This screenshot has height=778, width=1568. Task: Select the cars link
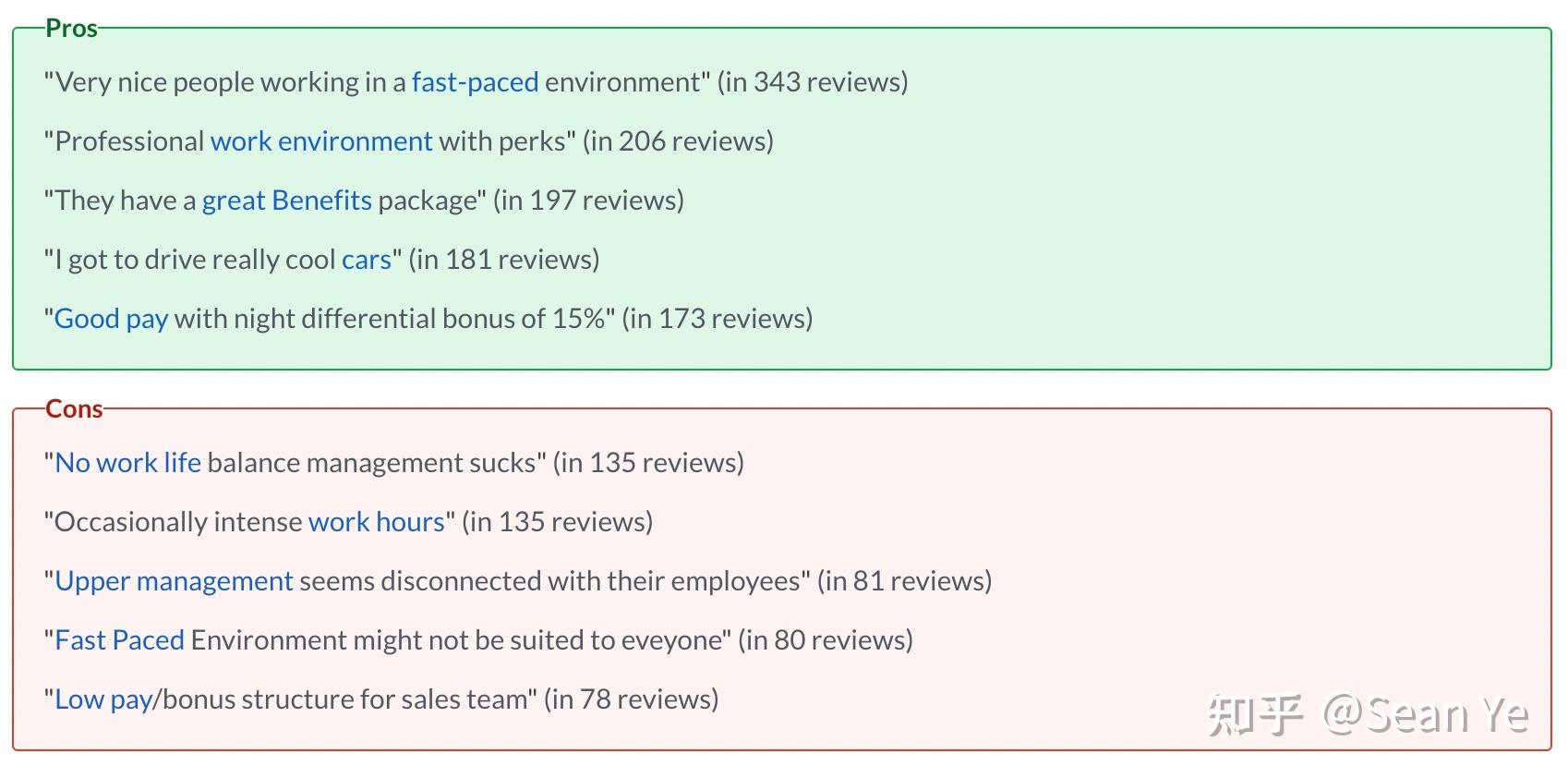tap(367, 260)
